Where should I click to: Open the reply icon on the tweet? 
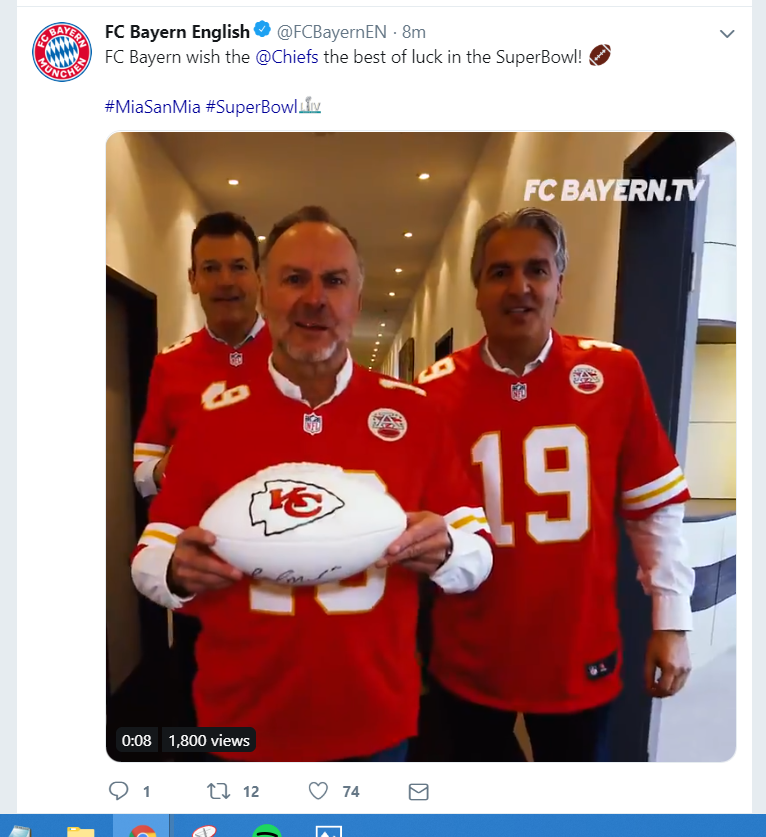pos(119,791)
